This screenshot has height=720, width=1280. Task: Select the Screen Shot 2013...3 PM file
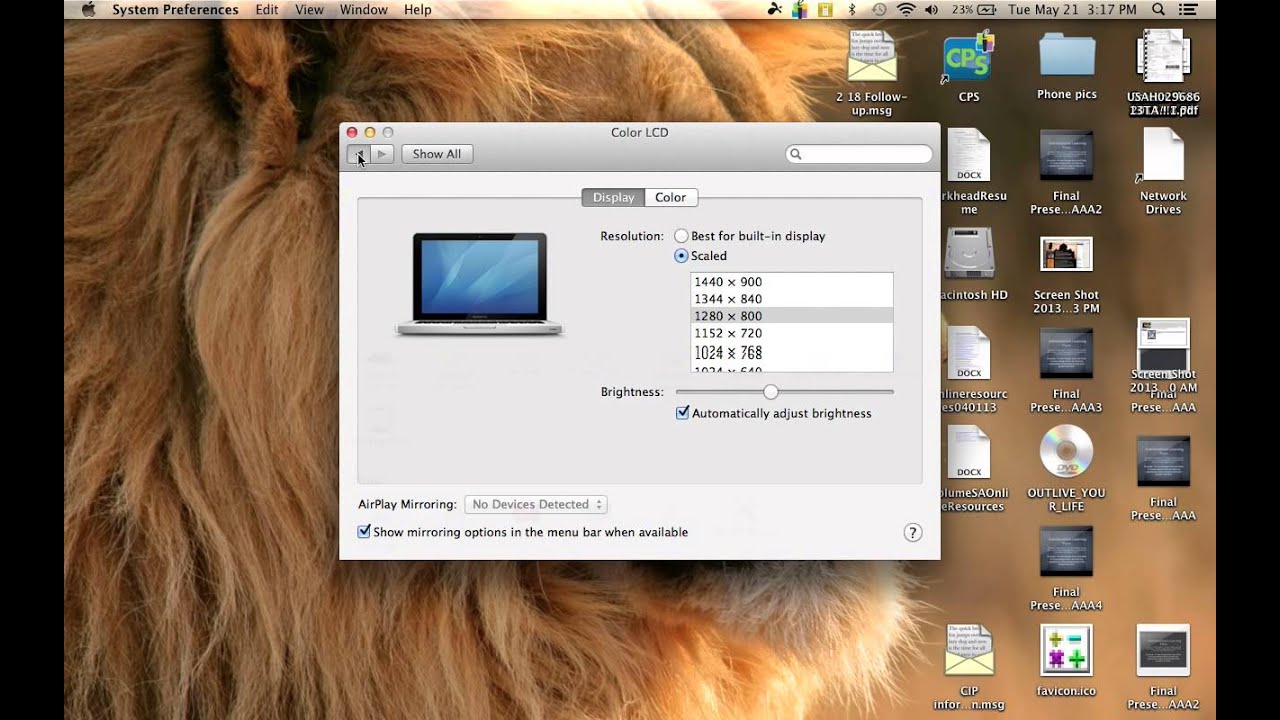1066,255
